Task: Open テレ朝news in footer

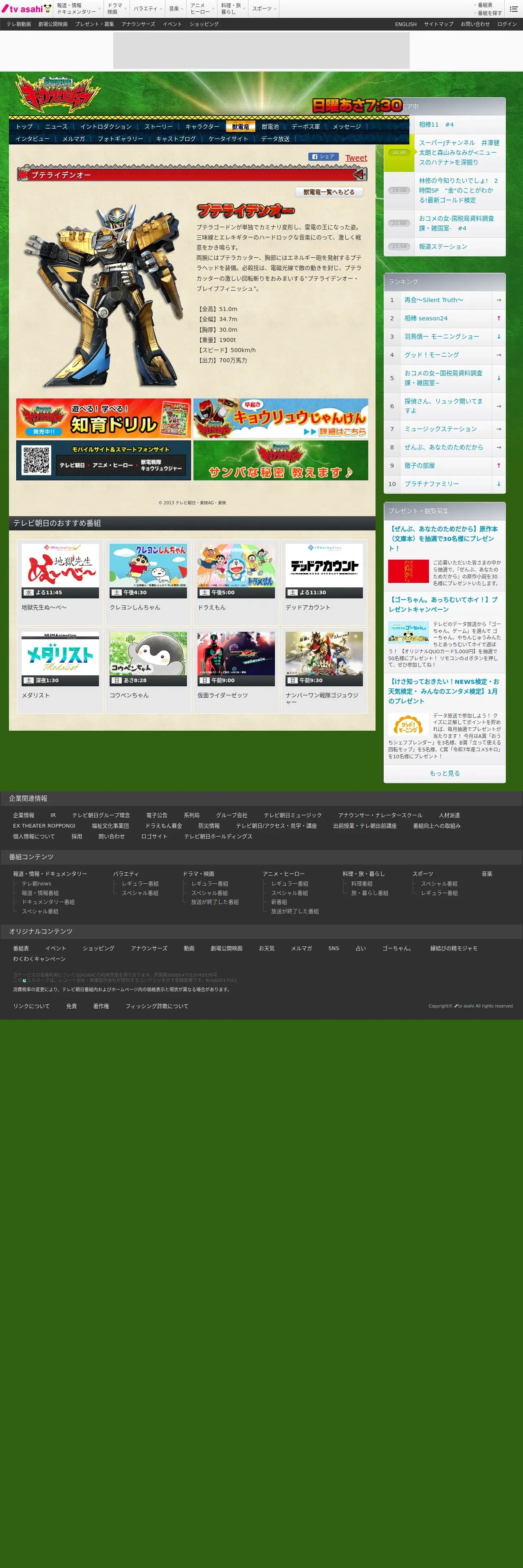Action: (37, 883)
